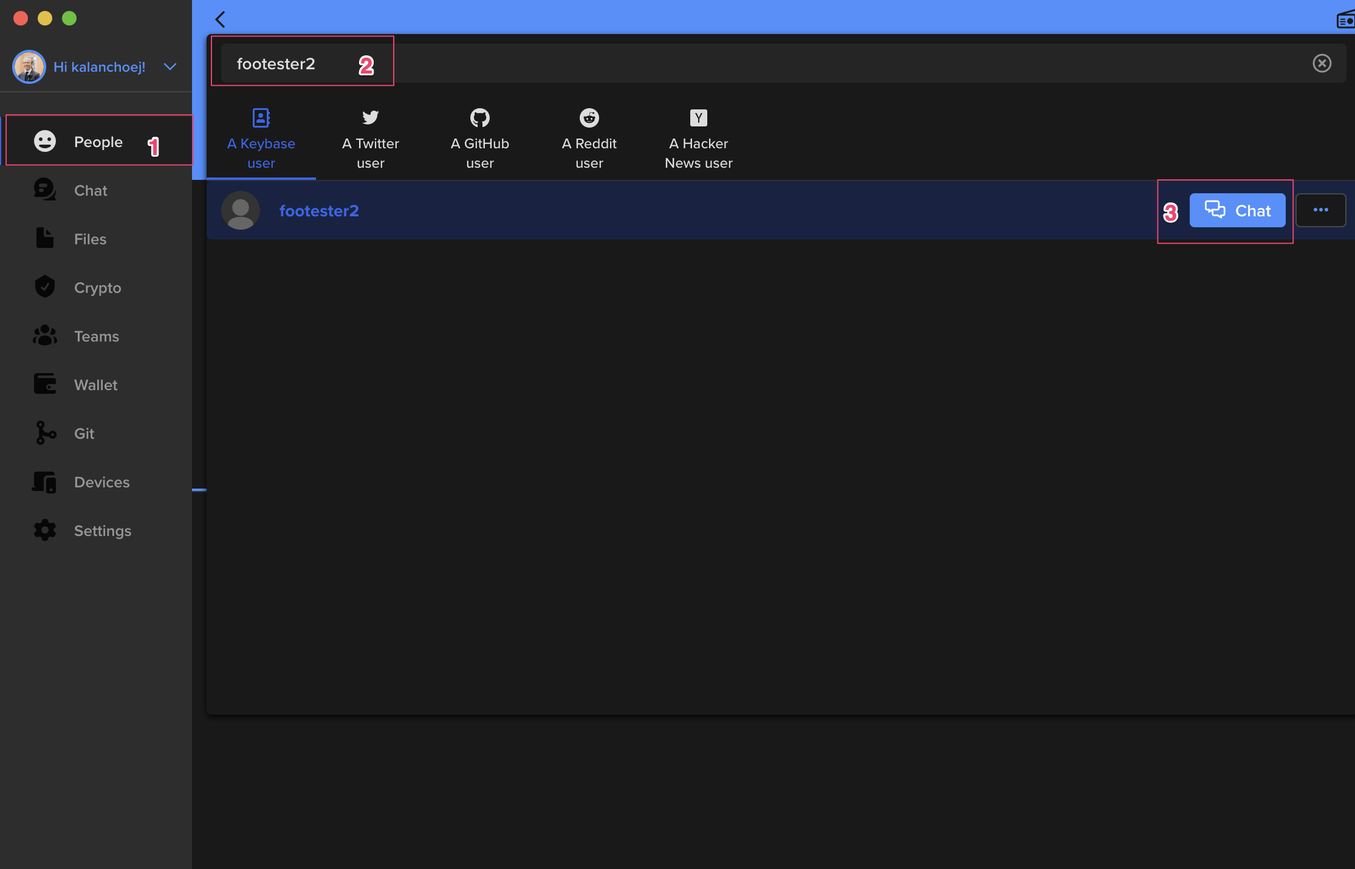Viewport: 1355px width, 869px height.
Task: Click the footester2 username in results
Action: pyautogui.click(x=319, y=211)
